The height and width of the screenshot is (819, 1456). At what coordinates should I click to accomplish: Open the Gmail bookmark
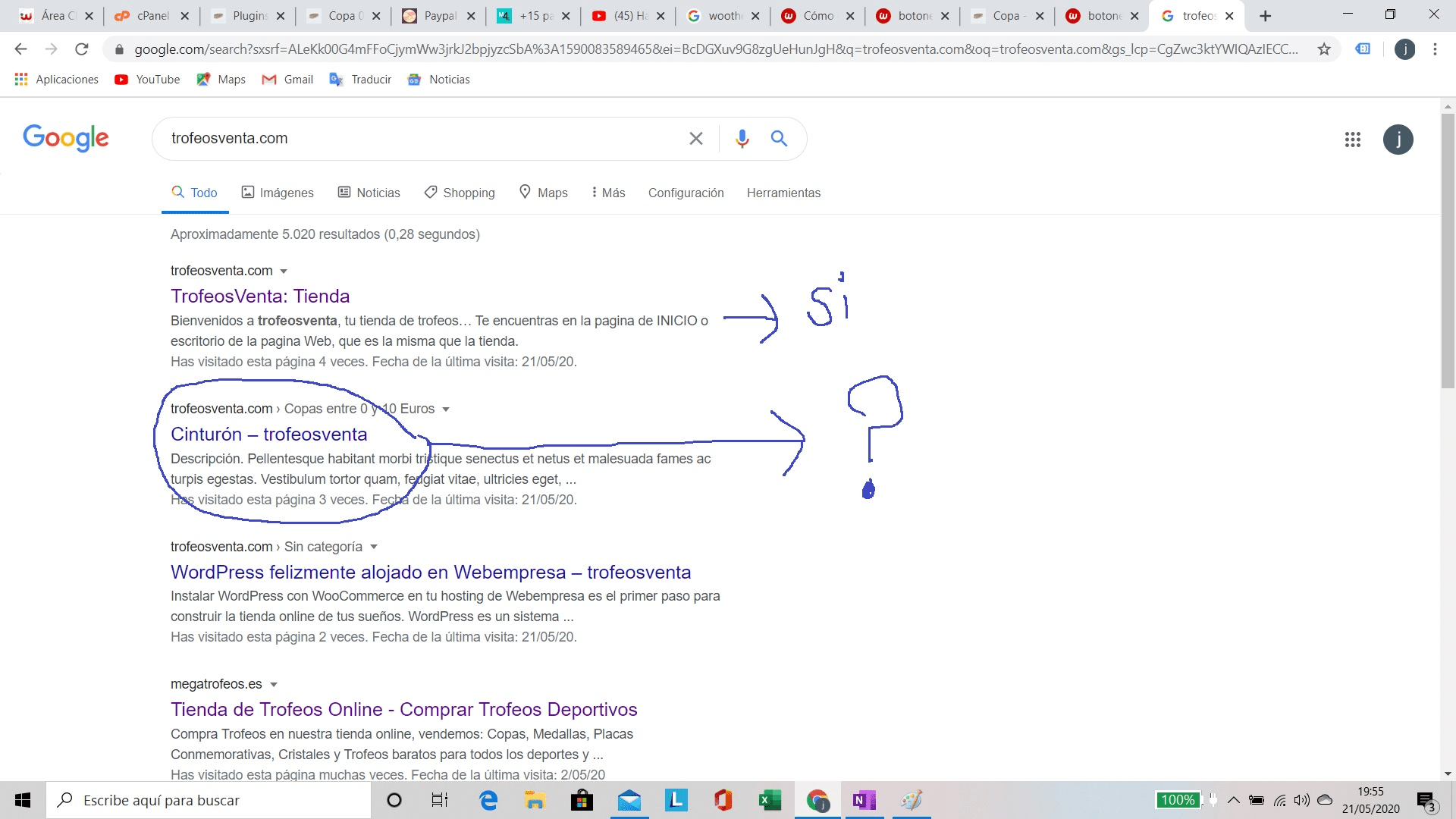(x=287, y=80)
